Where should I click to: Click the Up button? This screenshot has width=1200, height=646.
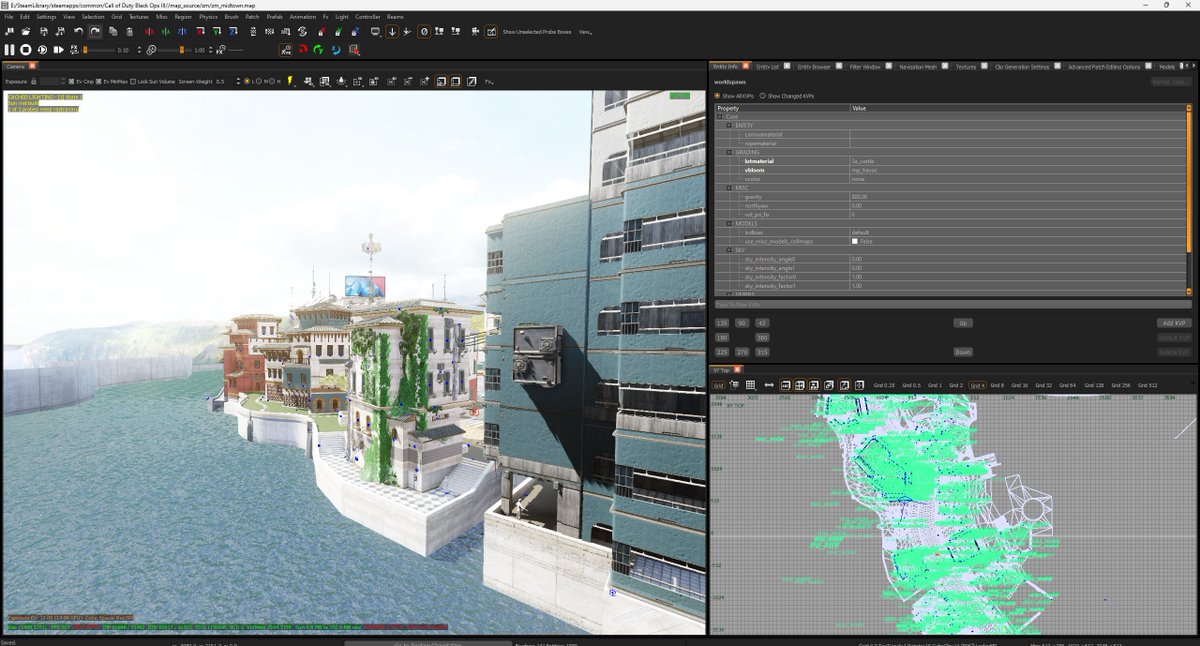(x=963, y=323)
